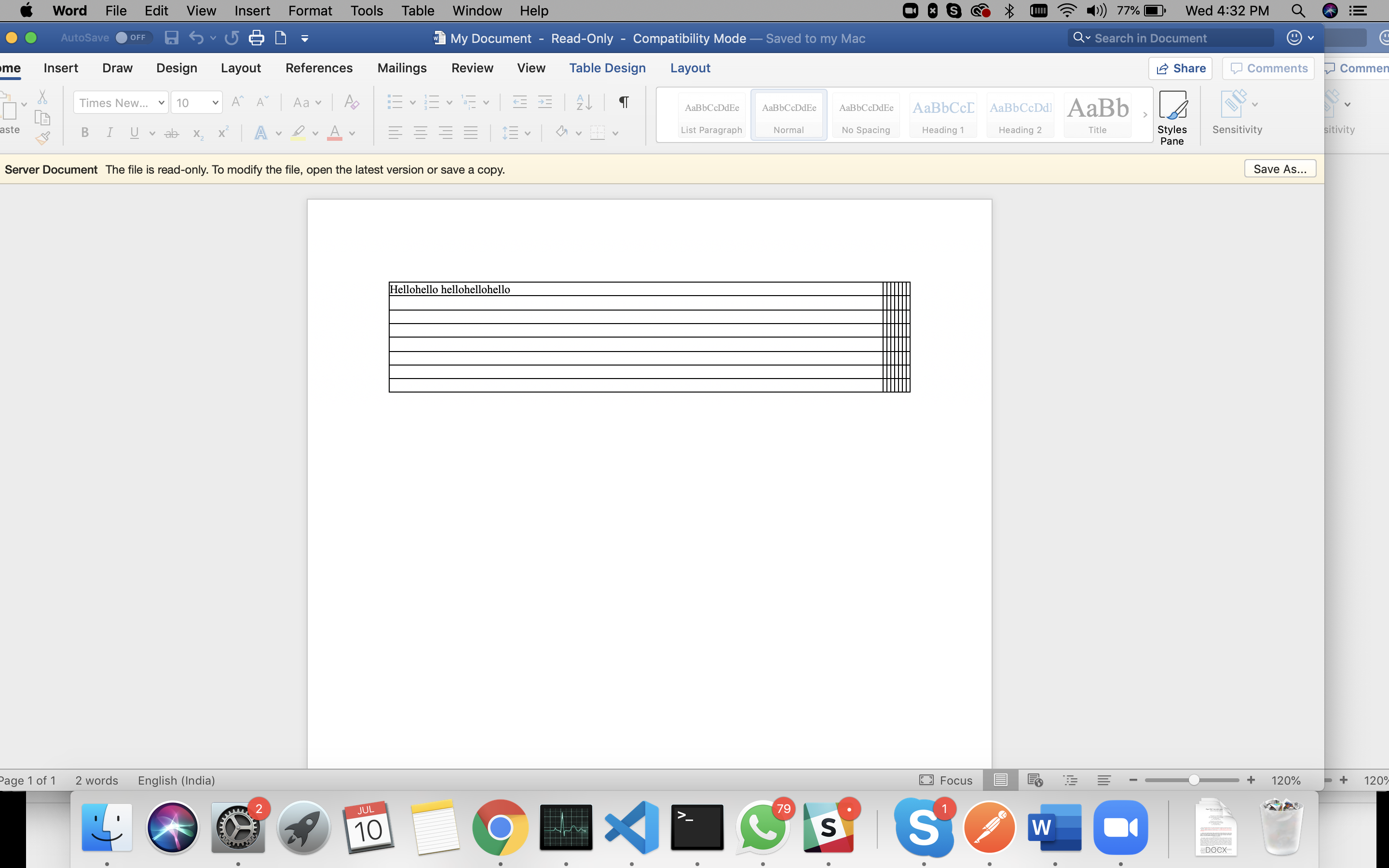Click the table cell containing Hellohello text
1389x868 pixels.
coord(635,289)
